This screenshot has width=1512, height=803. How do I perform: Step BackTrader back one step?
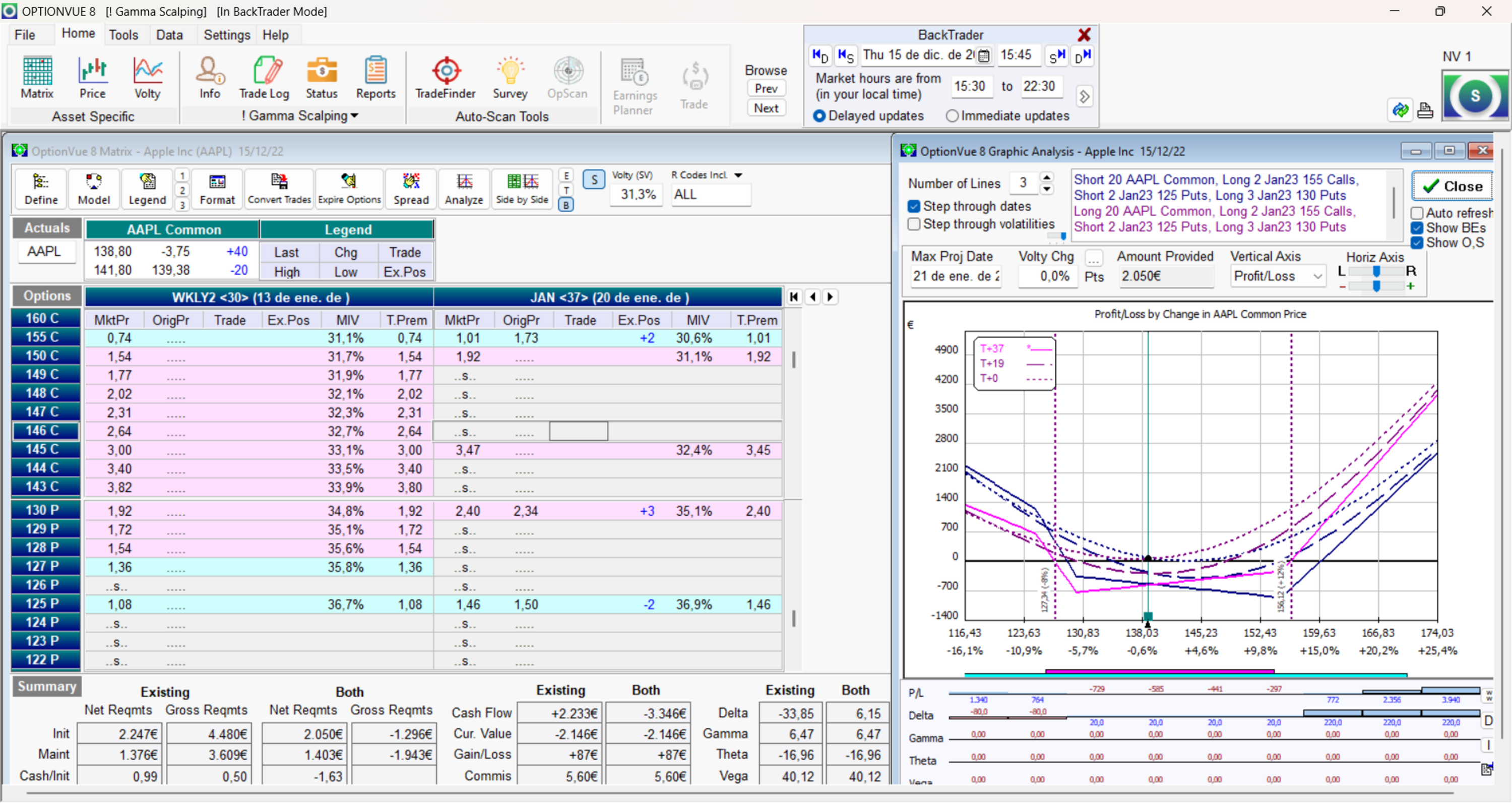846,55
